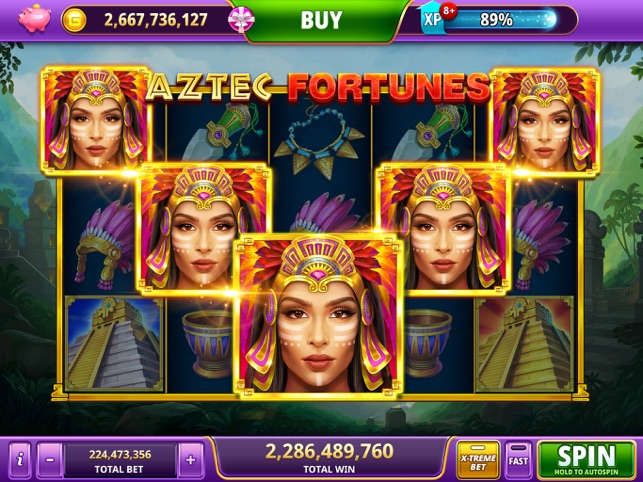Viewport: 643px width, 482px height.
Task: Click the XP level arrow icon
Action: (x=431, y=18)
